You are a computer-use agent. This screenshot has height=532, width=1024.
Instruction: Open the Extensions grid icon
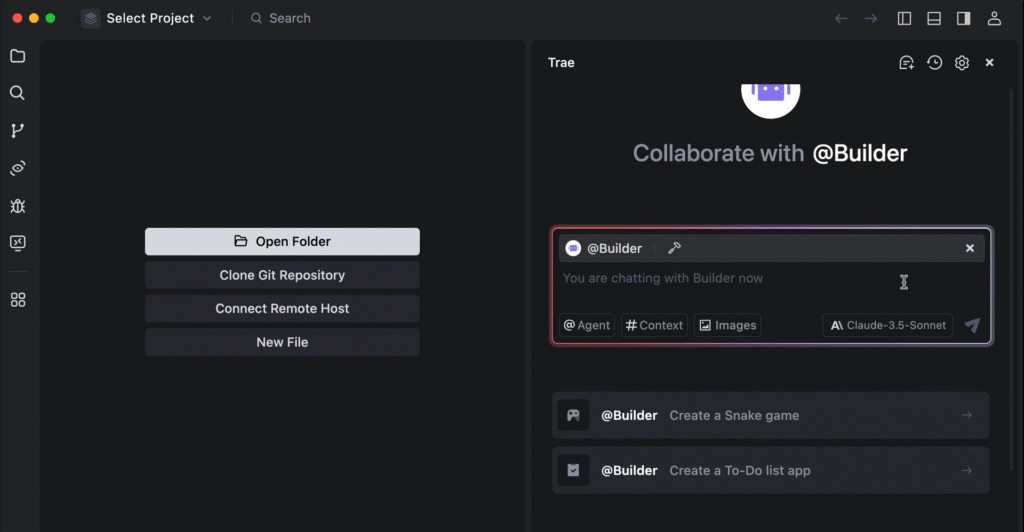click(x=18, y=300)
